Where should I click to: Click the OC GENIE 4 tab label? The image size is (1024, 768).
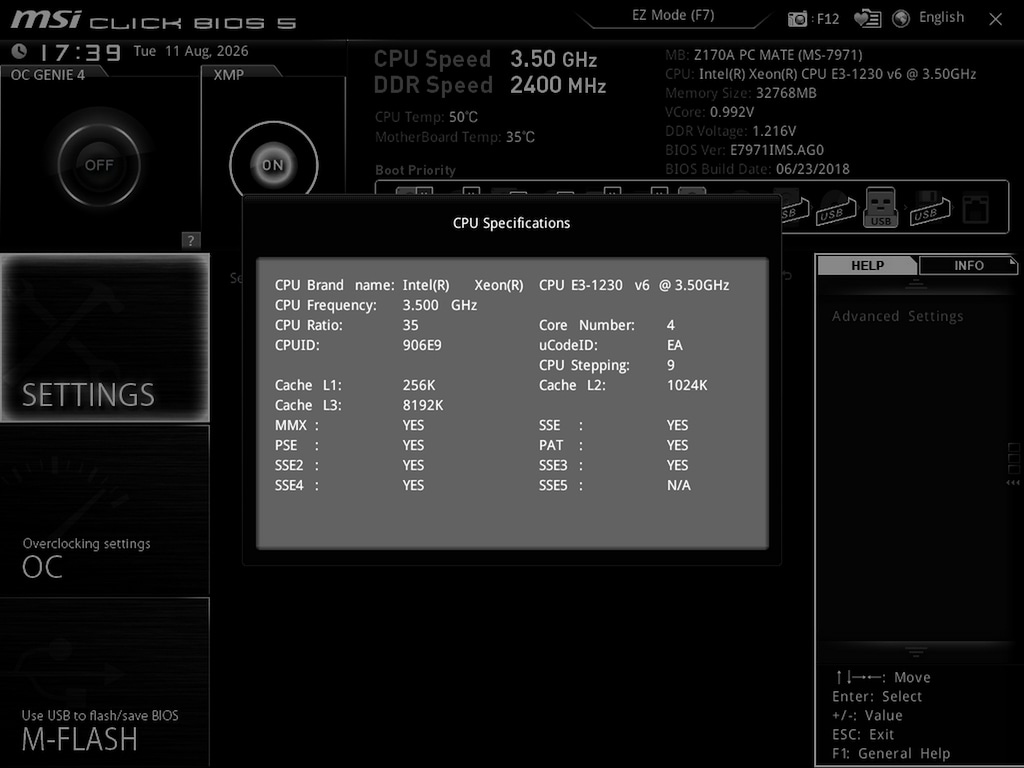[x=48, y=75]
